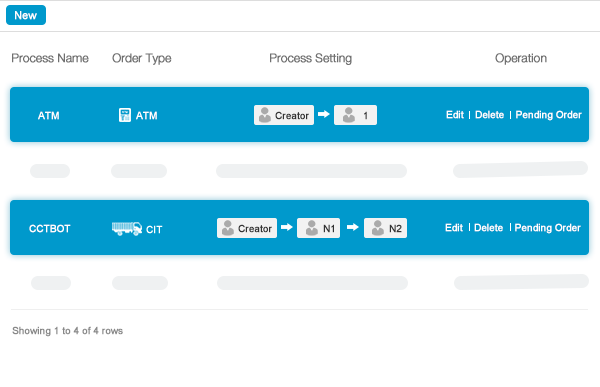This screenshot has height=387, width=600.
Task: Click the Process Name column header
Action: (50, 58)
